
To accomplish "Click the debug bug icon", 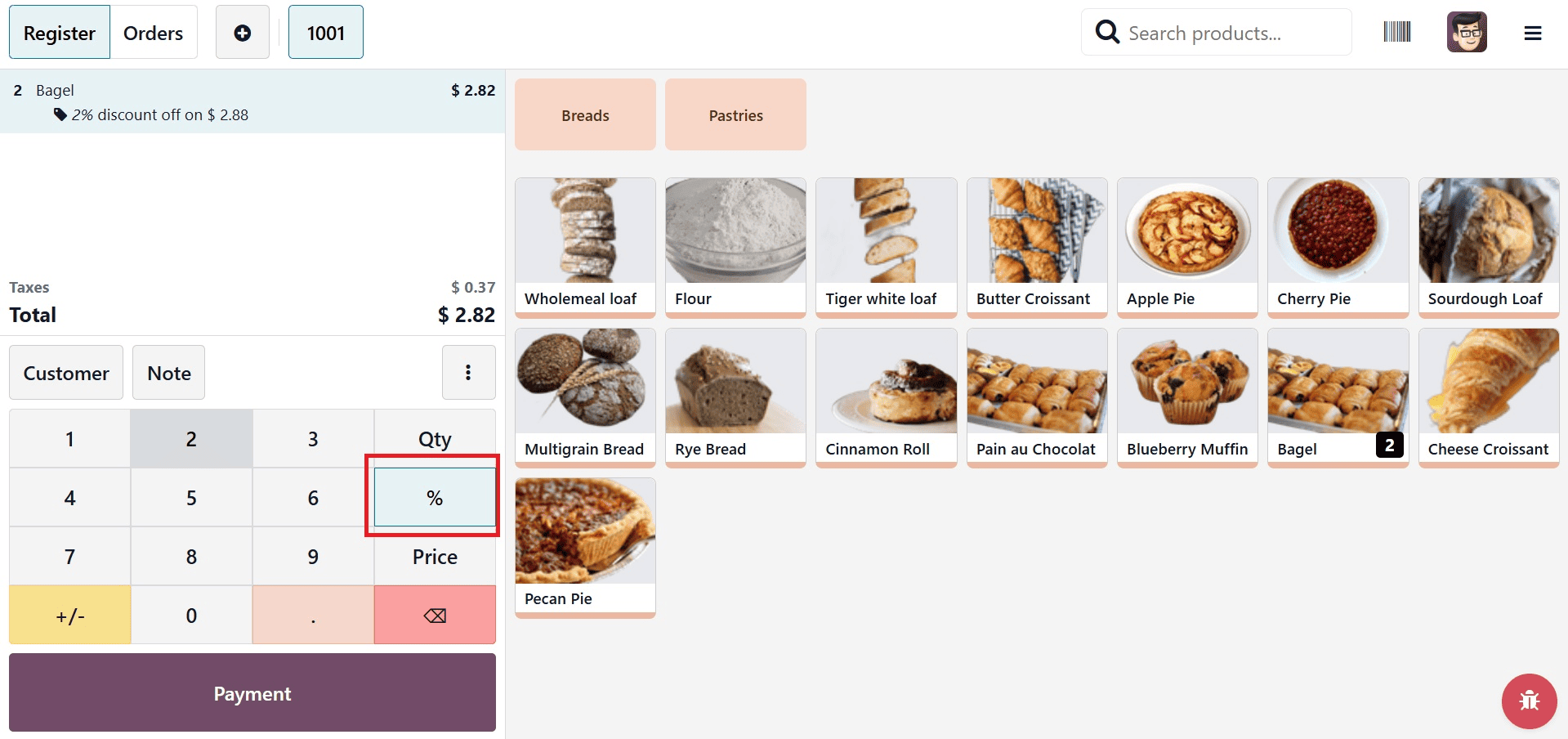I will click(x=1528, y=701).
